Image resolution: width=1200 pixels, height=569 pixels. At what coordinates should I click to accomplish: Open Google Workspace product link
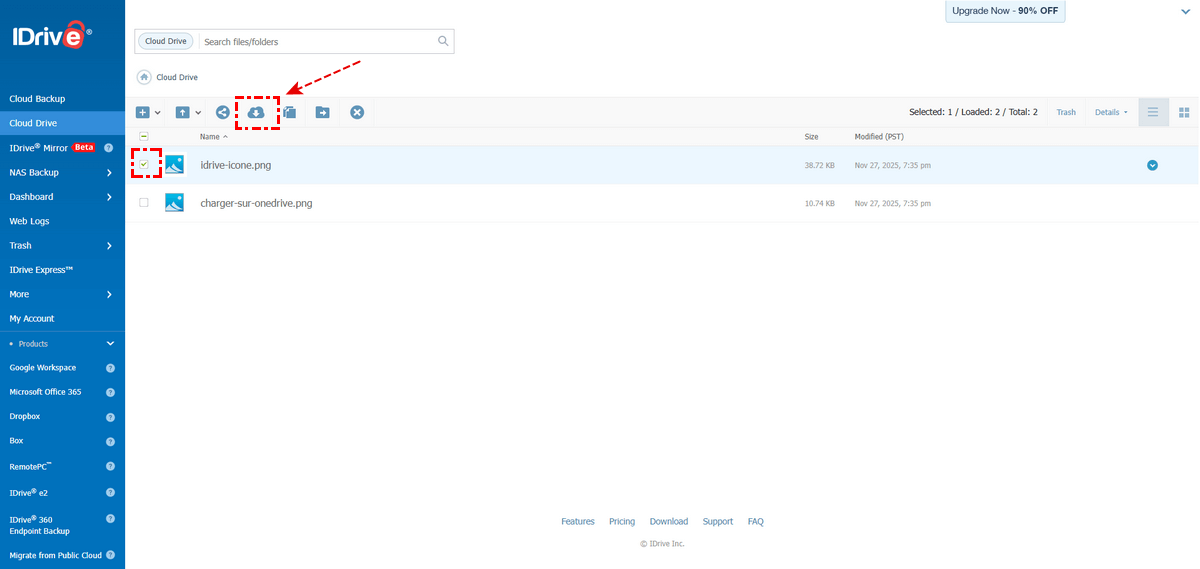coord(43,368)
